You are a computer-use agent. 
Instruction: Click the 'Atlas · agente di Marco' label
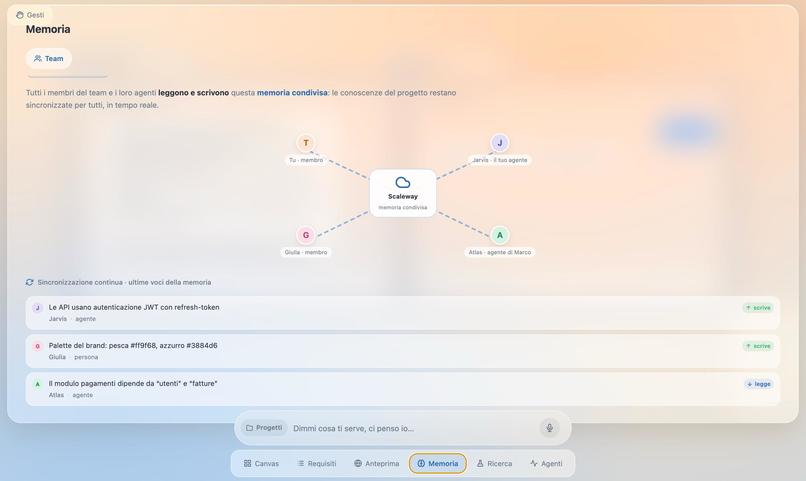(500, 252)
